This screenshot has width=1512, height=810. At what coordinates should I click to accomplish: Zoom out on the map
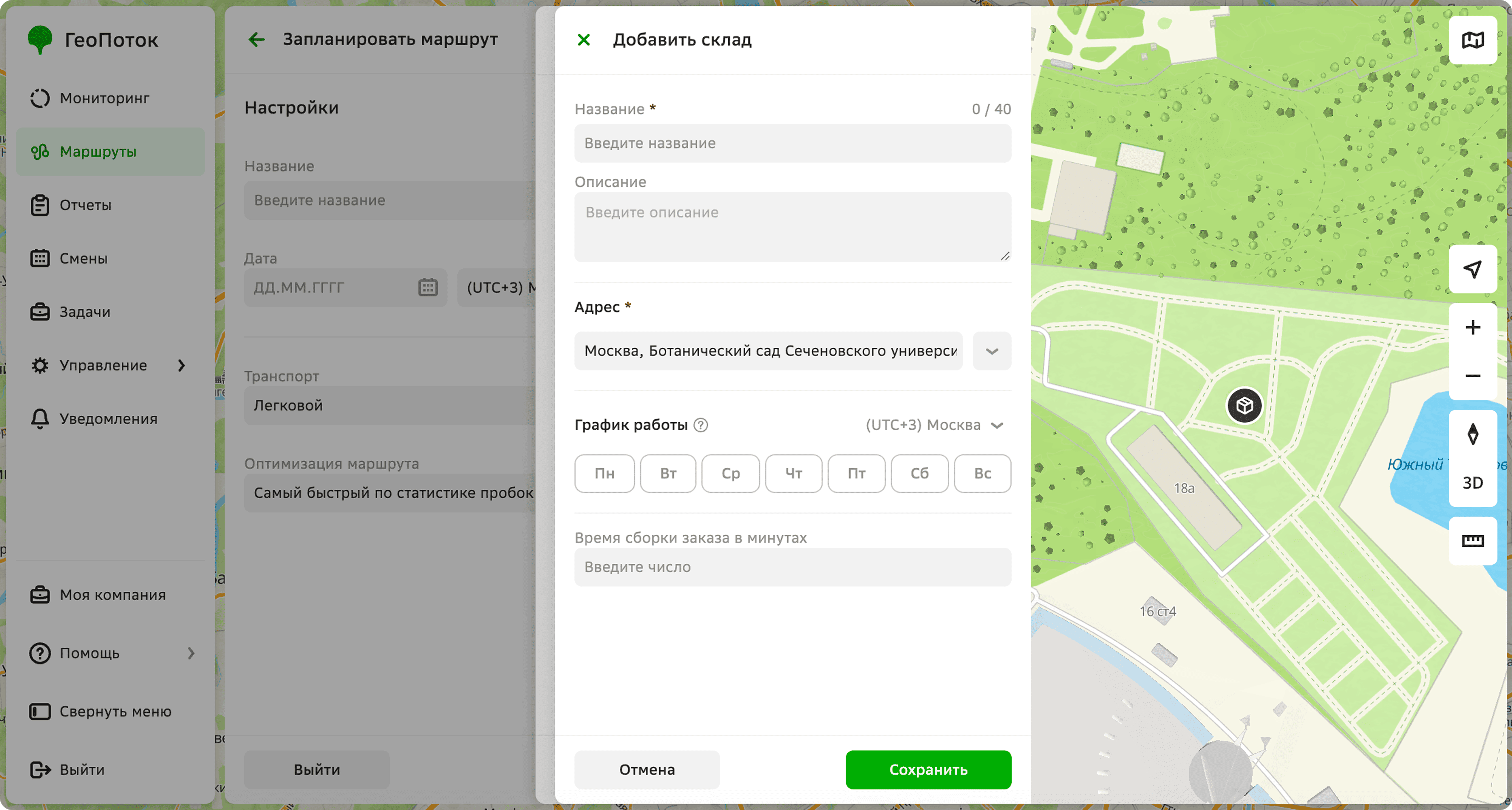(x=1472, y=376)
